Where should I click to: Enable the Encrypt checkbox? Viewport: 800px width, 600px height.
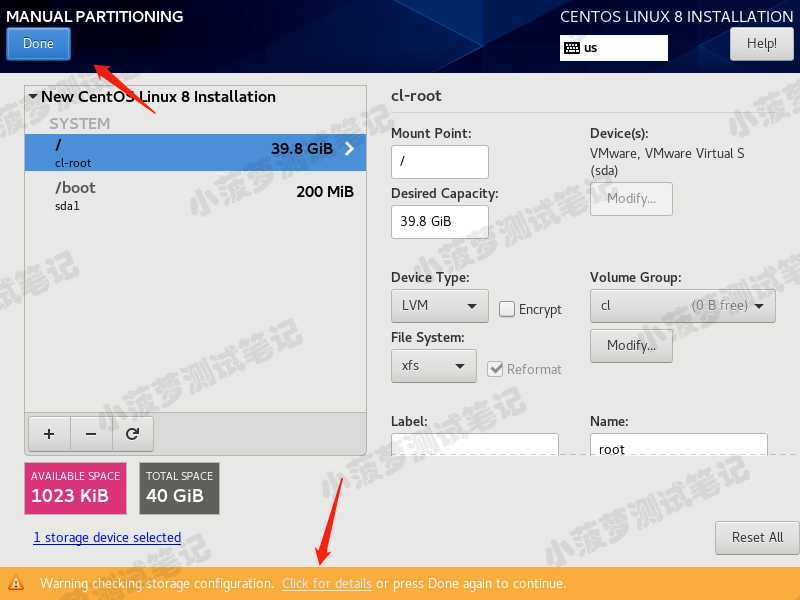(x=507, y=309)
